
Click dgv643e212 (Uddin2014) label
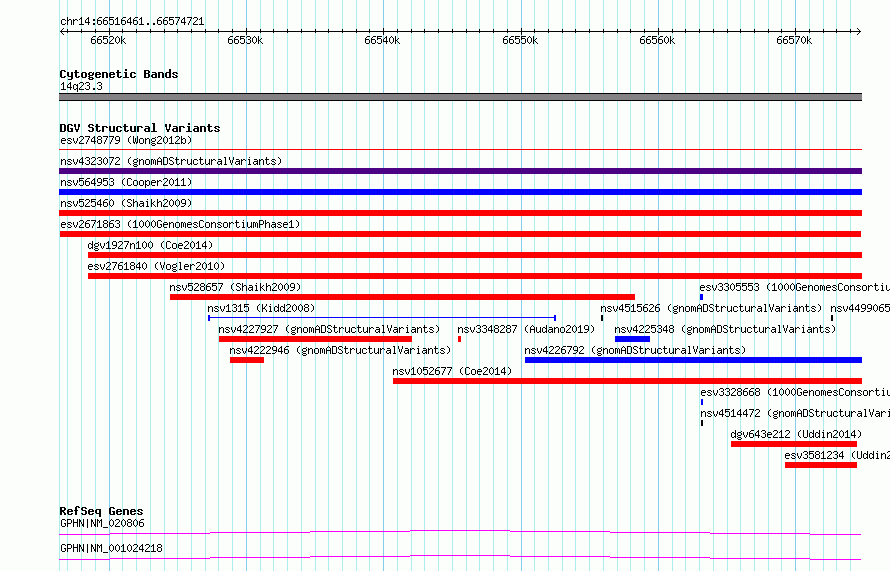(x=796, y=434)
